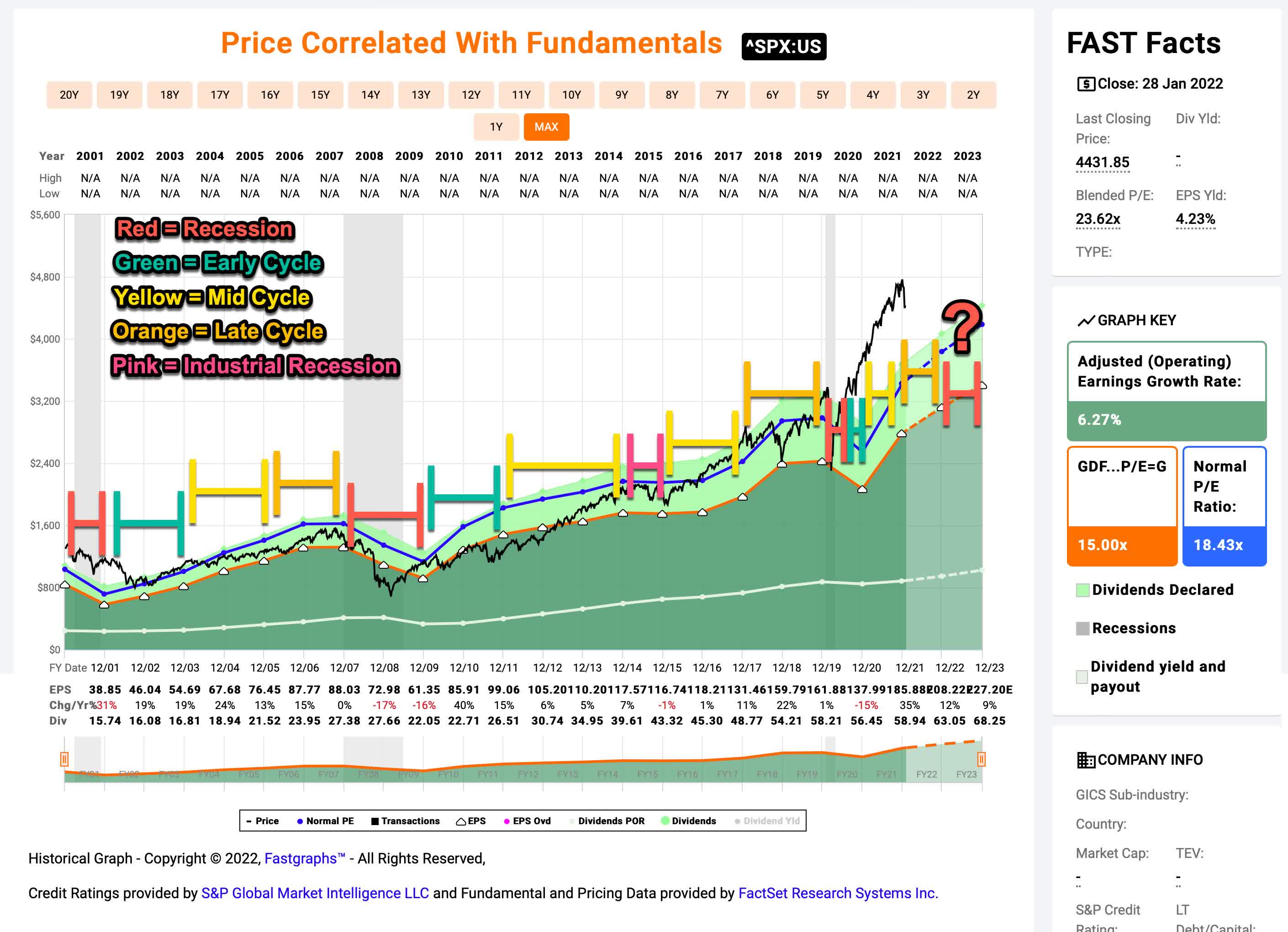Image resolution: width=1288 pixels, height=932 pixels.
Task: Click the ^SPX:US ticker badge
Action: (x=785, y=47)
